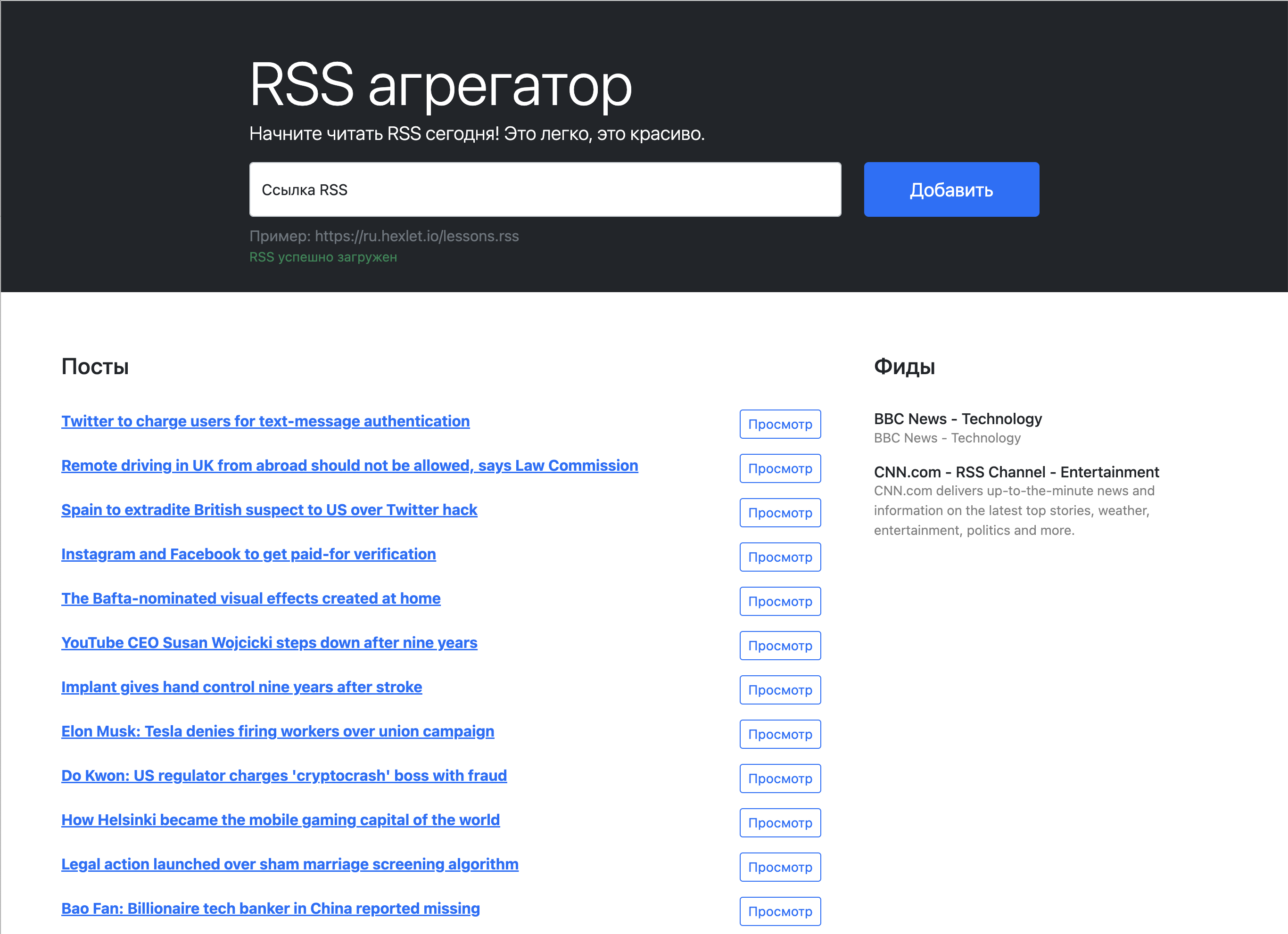Open the Twitter text-message authentication article

point(264,421)
